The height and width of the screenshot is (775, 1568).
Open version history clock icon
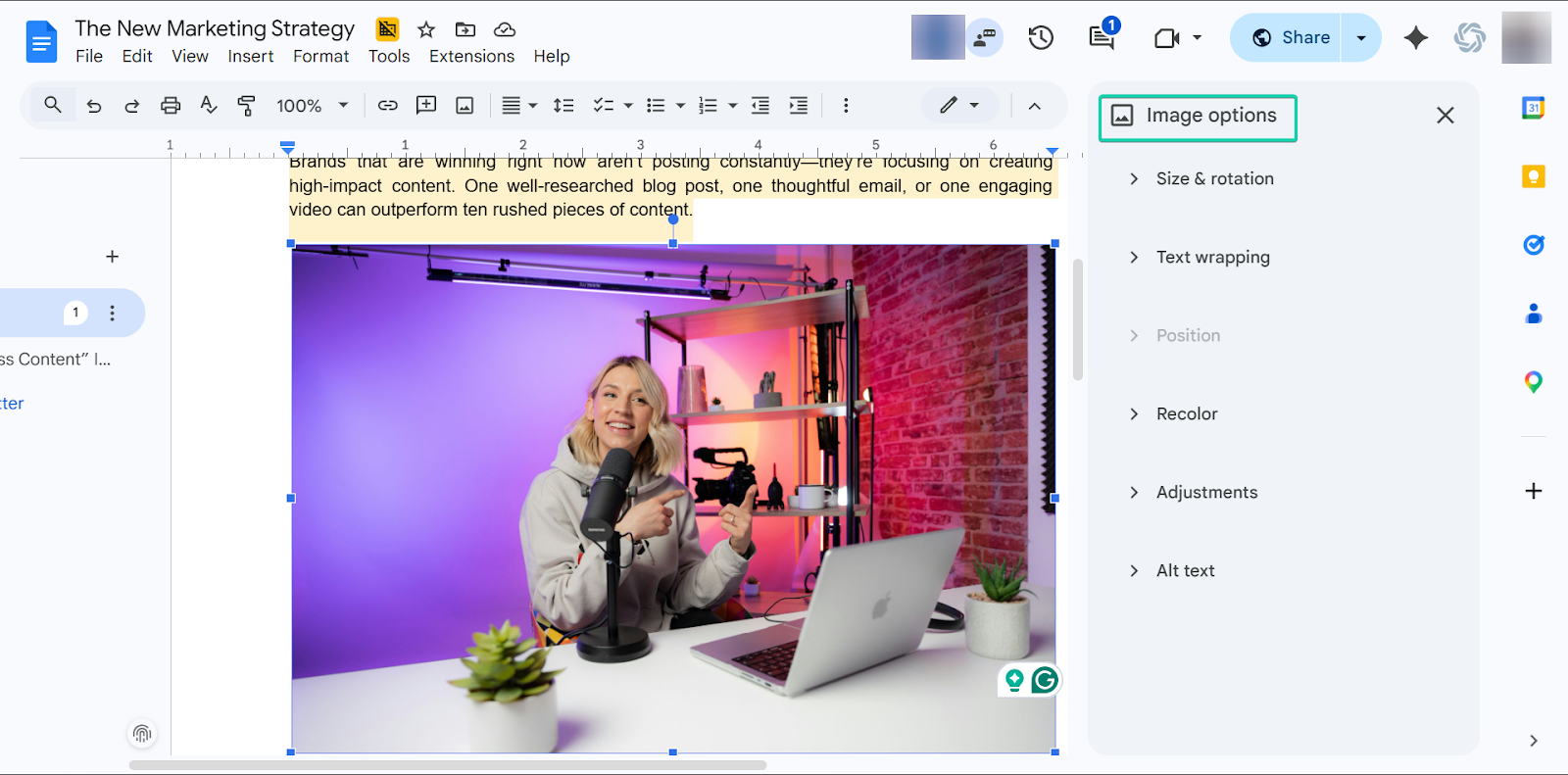1041,37
